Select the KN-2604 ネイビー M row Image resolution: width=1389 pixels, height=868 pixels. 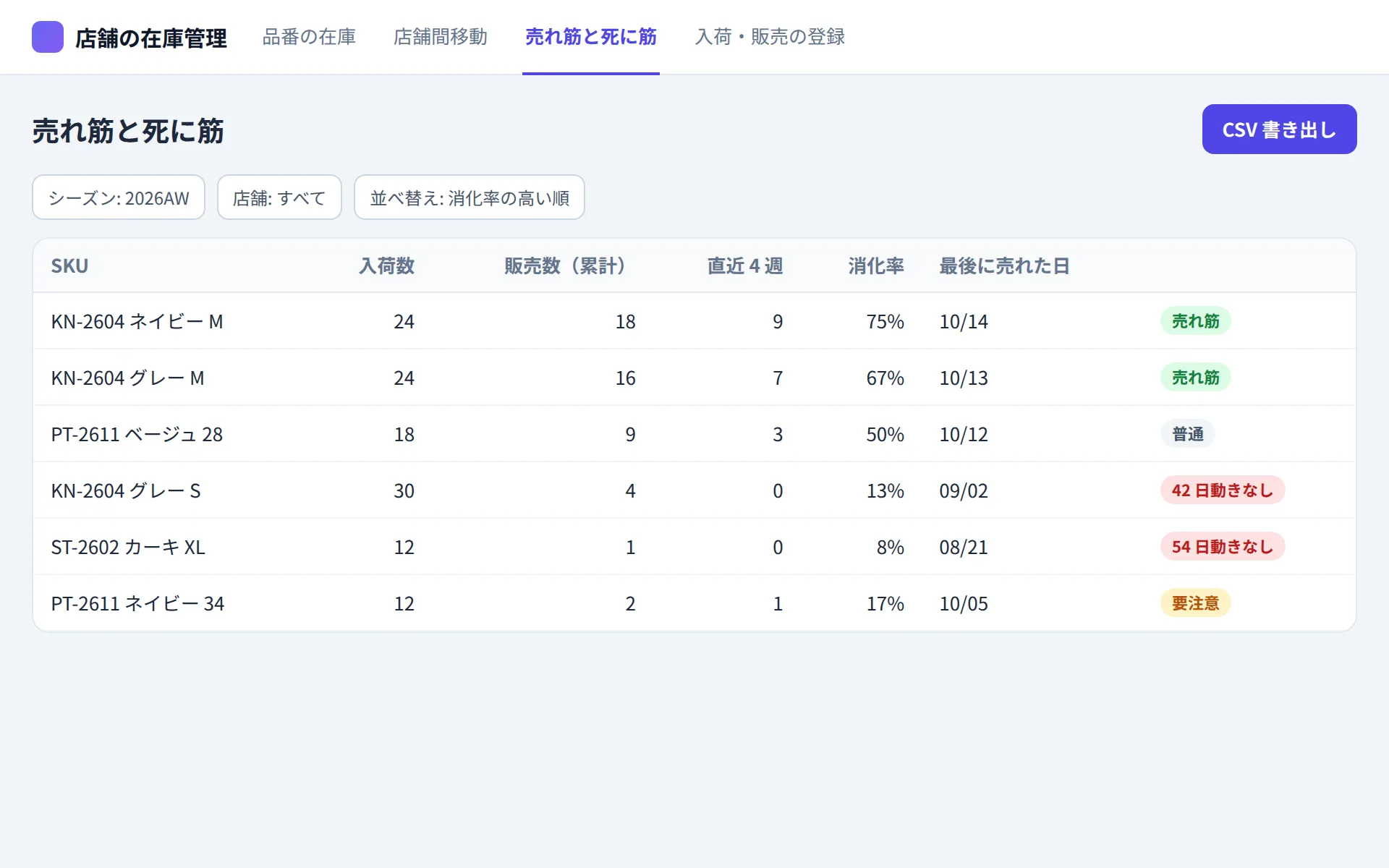pos(694,321)
